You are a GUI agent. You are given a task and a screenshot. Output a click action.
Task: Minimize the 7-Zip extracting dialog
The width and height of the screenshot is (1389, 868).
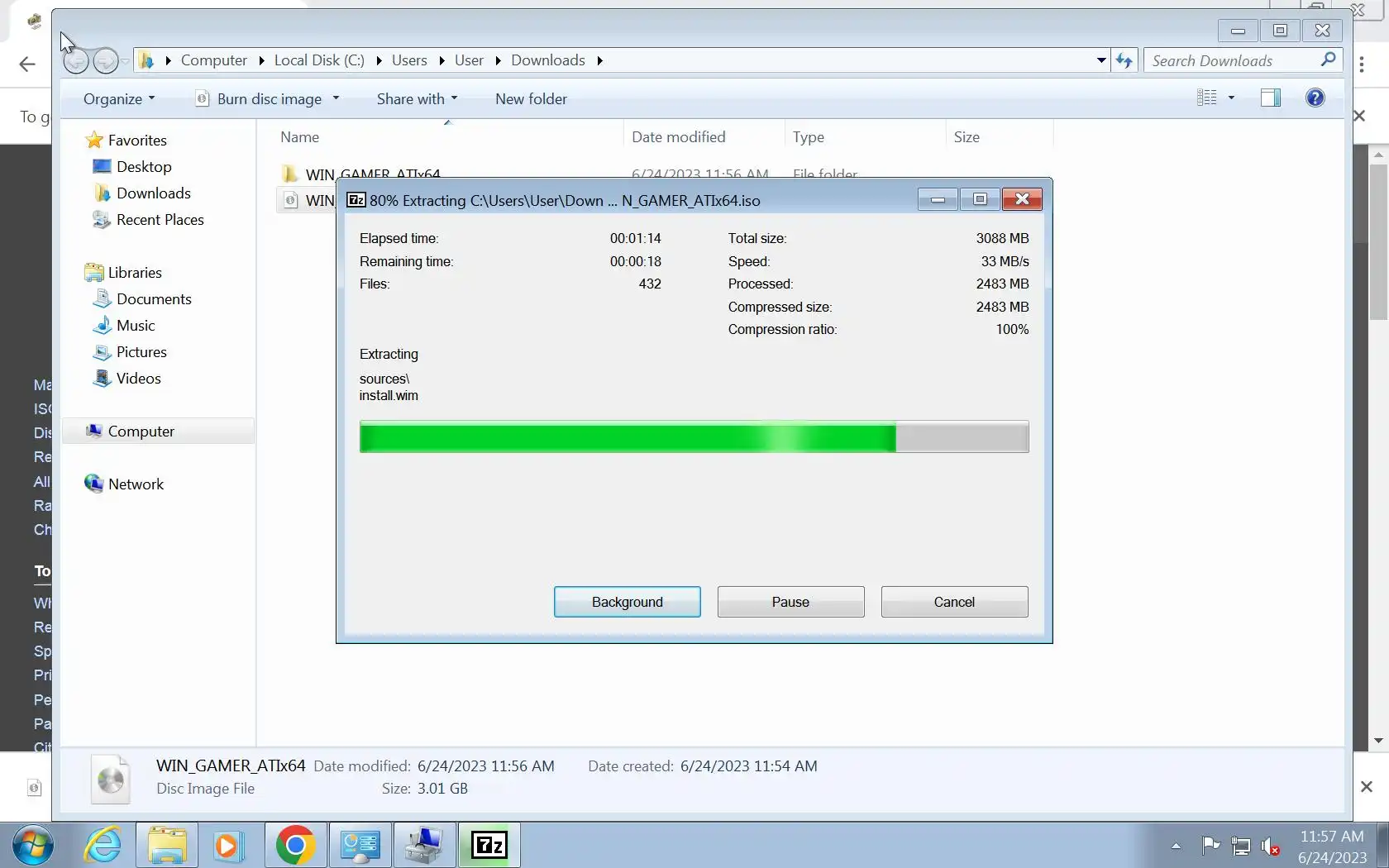click(938, 199)
